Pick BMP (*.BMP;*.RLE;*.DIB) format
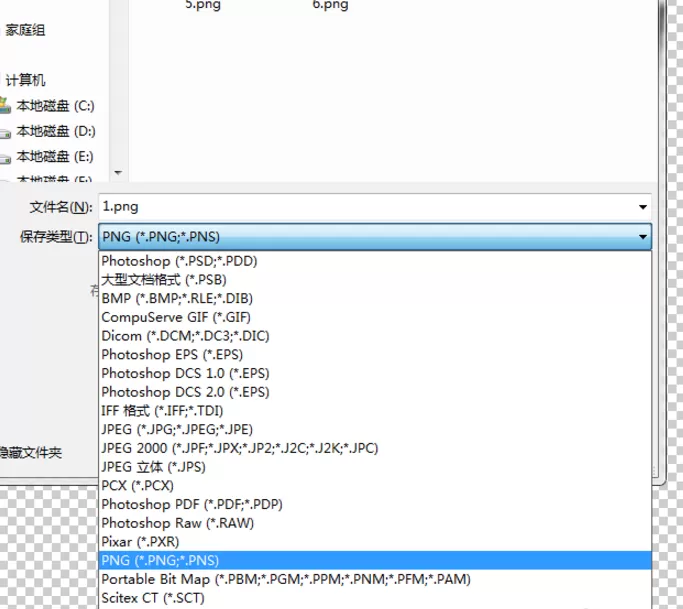This screenshot has height=609, width=683. [375, 298]
